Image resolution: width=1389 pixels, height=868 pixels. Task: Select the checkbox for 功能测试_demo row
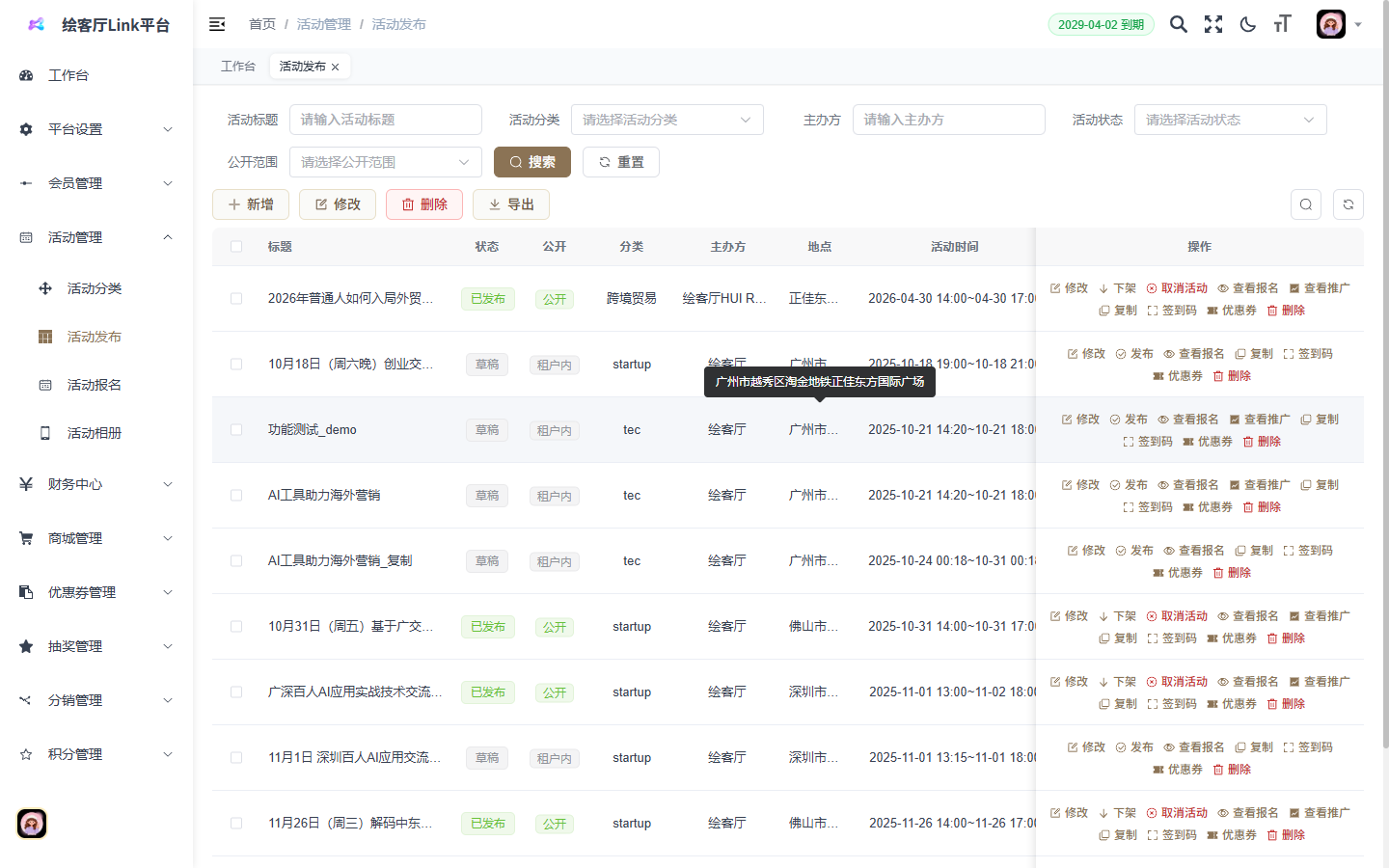236,430
